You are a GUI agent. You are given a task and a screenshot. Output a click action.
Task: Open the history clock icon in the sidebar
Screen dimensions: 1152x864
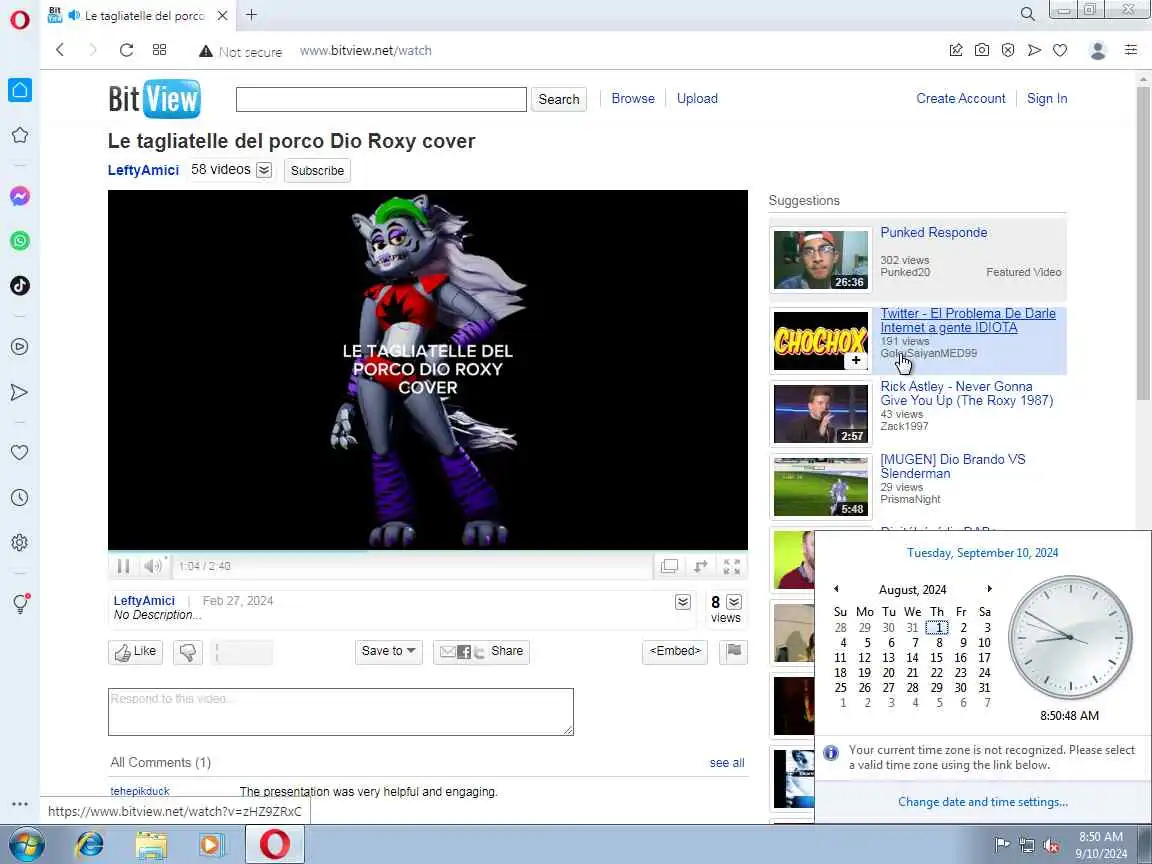[x=20, y=498]
